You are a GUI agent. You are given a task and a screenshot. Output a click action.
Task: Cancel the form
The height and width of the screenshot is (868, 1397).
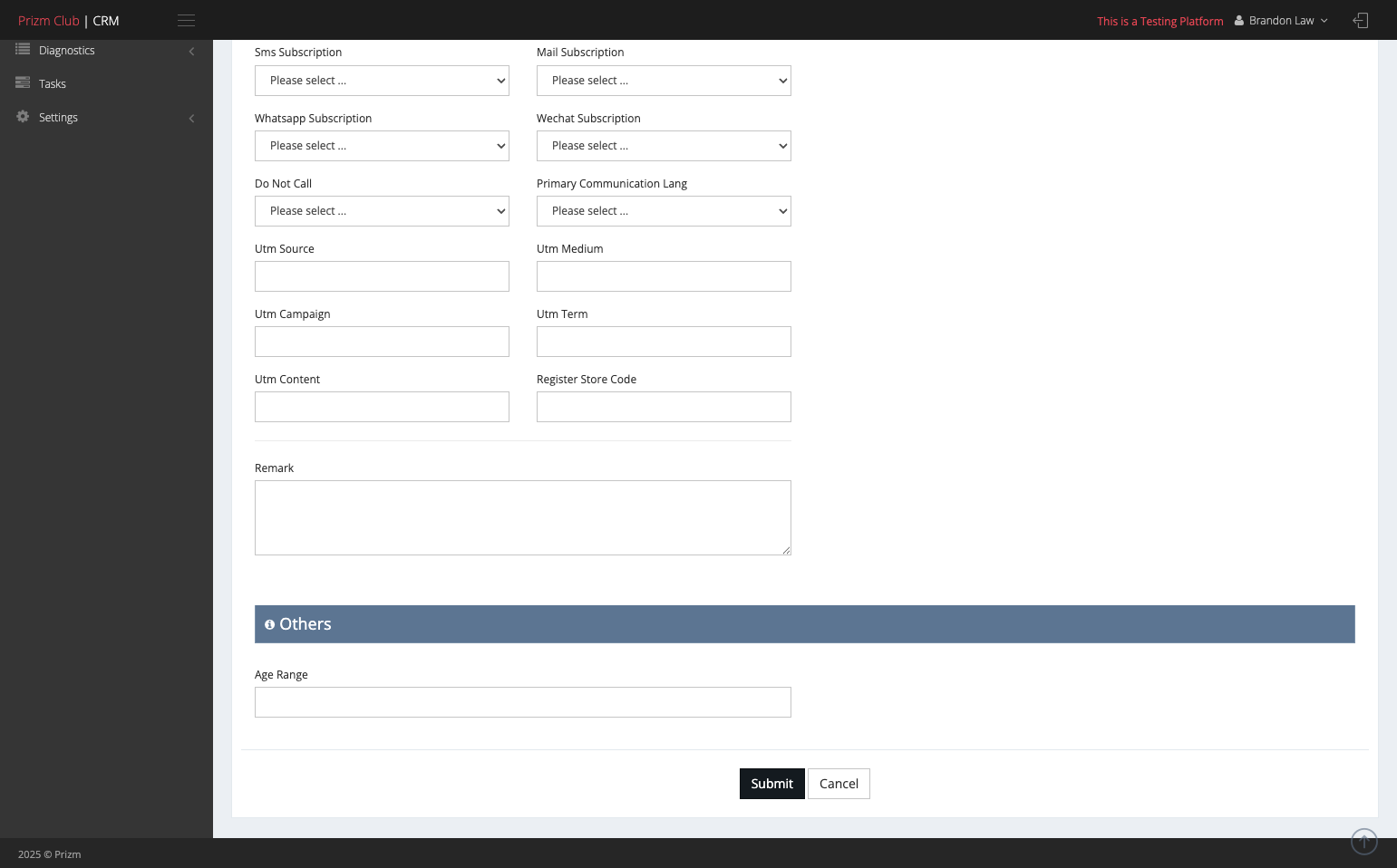[839, 784]
